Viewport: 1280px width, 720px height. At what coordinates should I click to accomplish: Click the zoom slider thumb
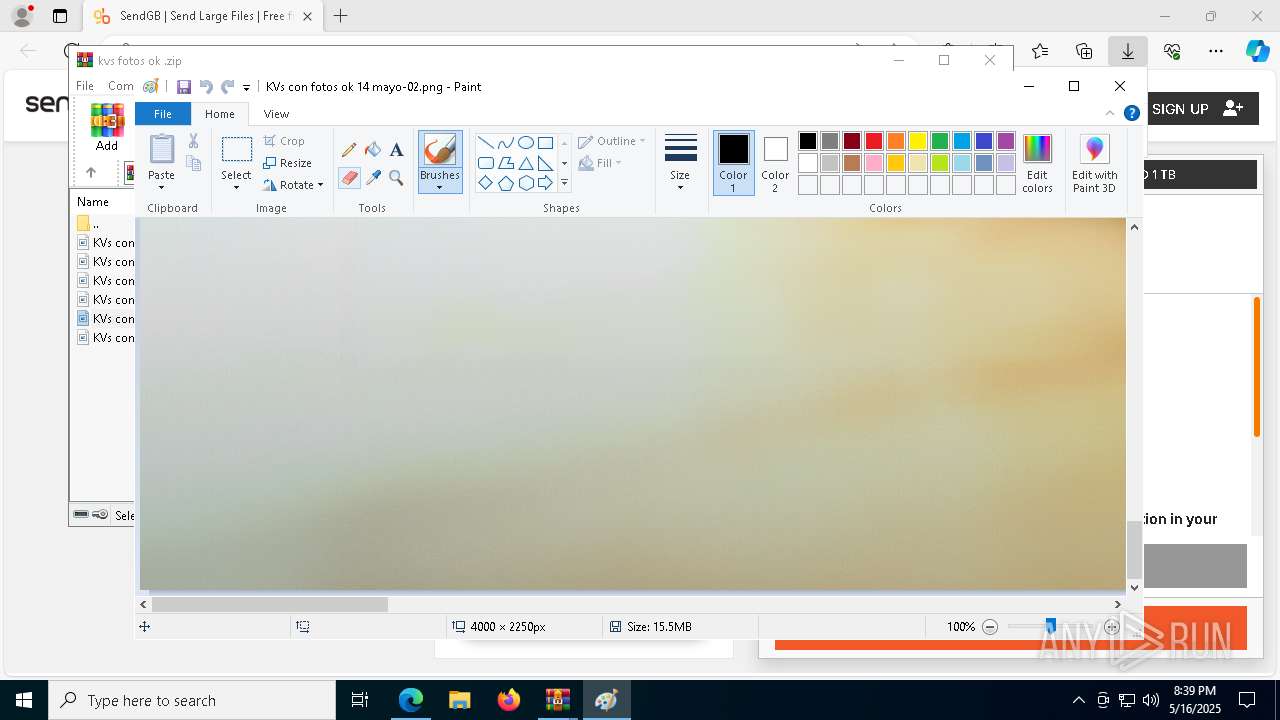point(1050,627)
